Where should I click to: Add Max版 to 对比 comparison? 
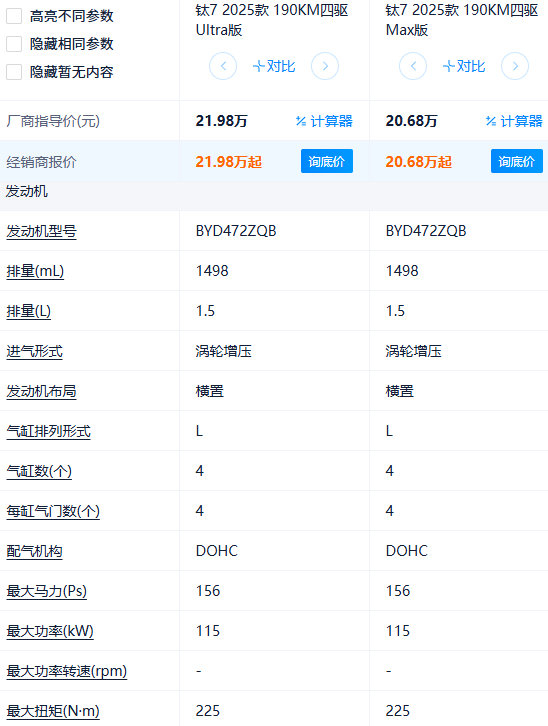pos(464,66)
